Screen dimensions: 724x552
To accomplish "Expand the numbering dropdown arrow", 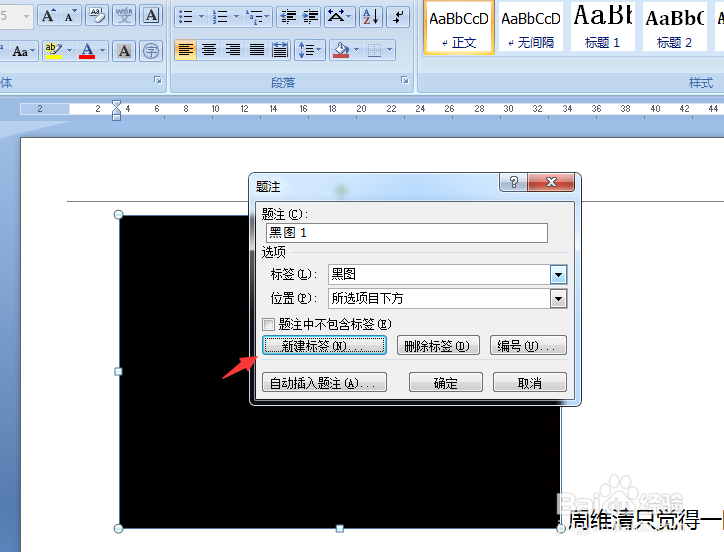I will pos(236,17).
